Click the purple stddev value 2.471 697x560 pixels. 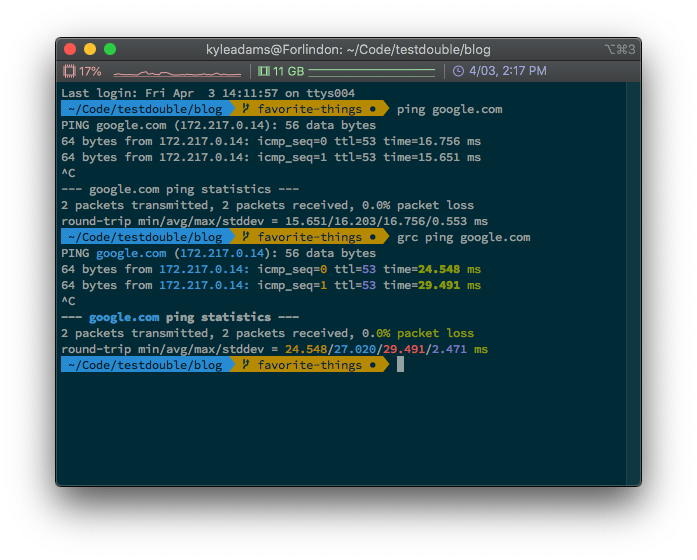pyautogui.click(x=449, y=349)
